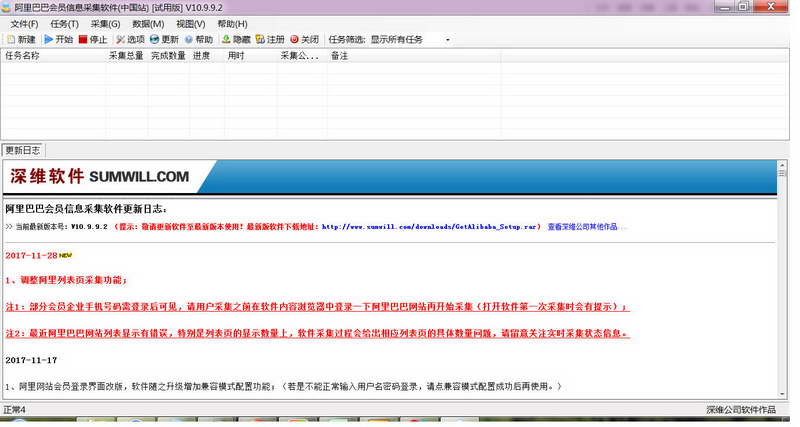Screen dimensions: 800x427
Task: Click the 注册 (Register) toolbar button
Action: 270,39
